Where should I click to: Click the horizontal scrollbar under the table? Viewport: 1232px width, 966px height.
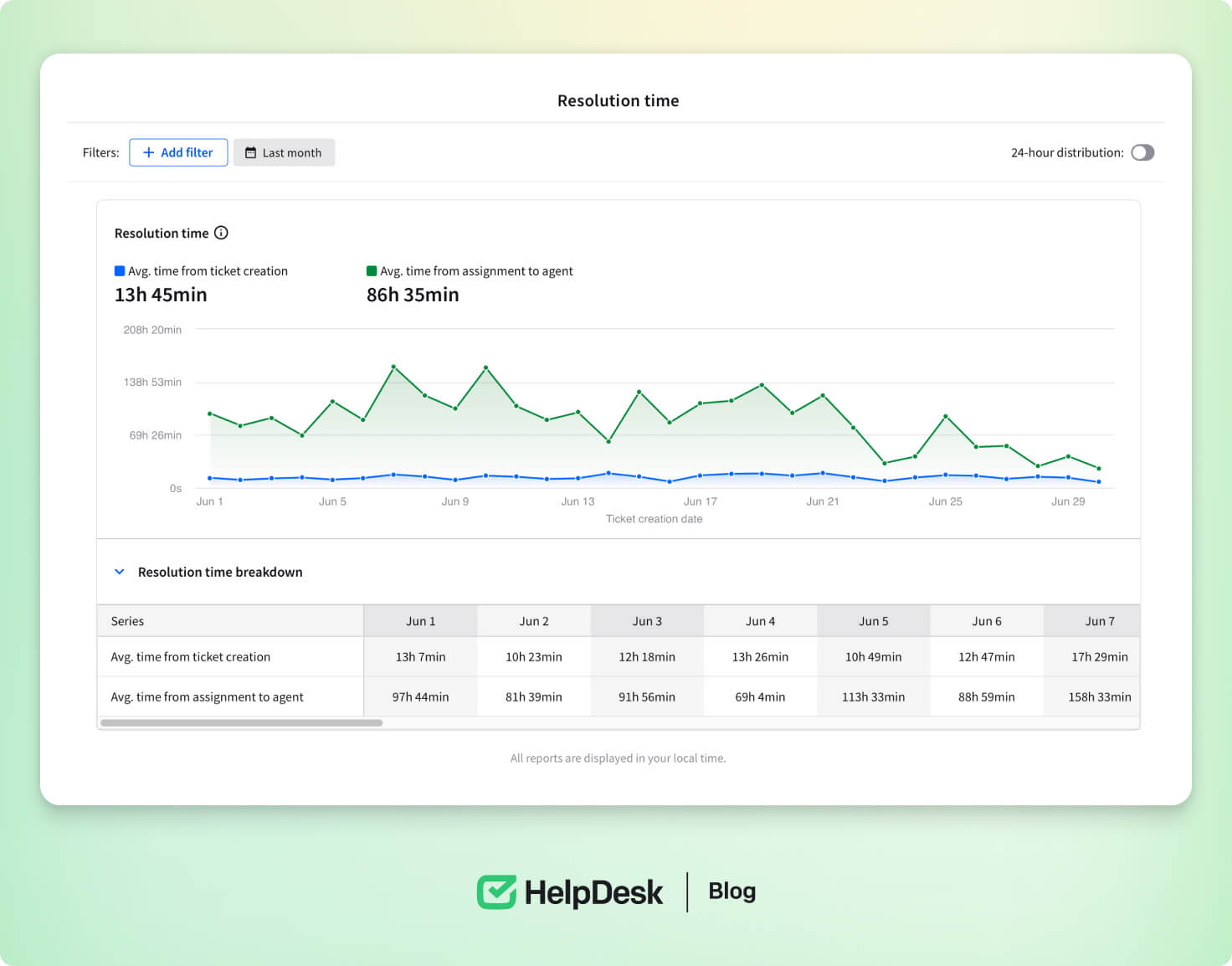click(241, 722)
